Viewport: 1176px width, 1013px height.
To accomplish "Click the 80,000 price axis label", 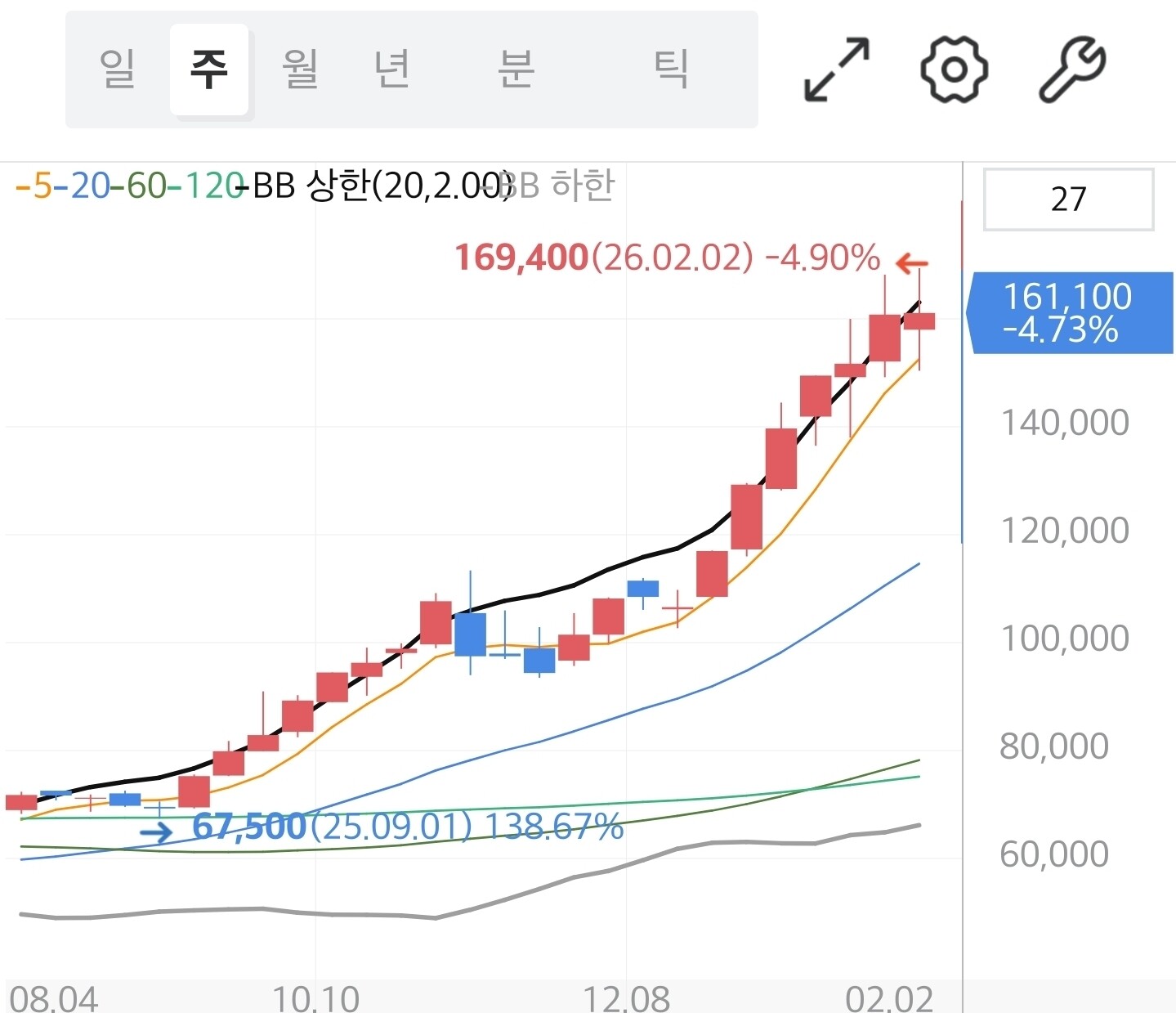I will tap(1054, 746).
